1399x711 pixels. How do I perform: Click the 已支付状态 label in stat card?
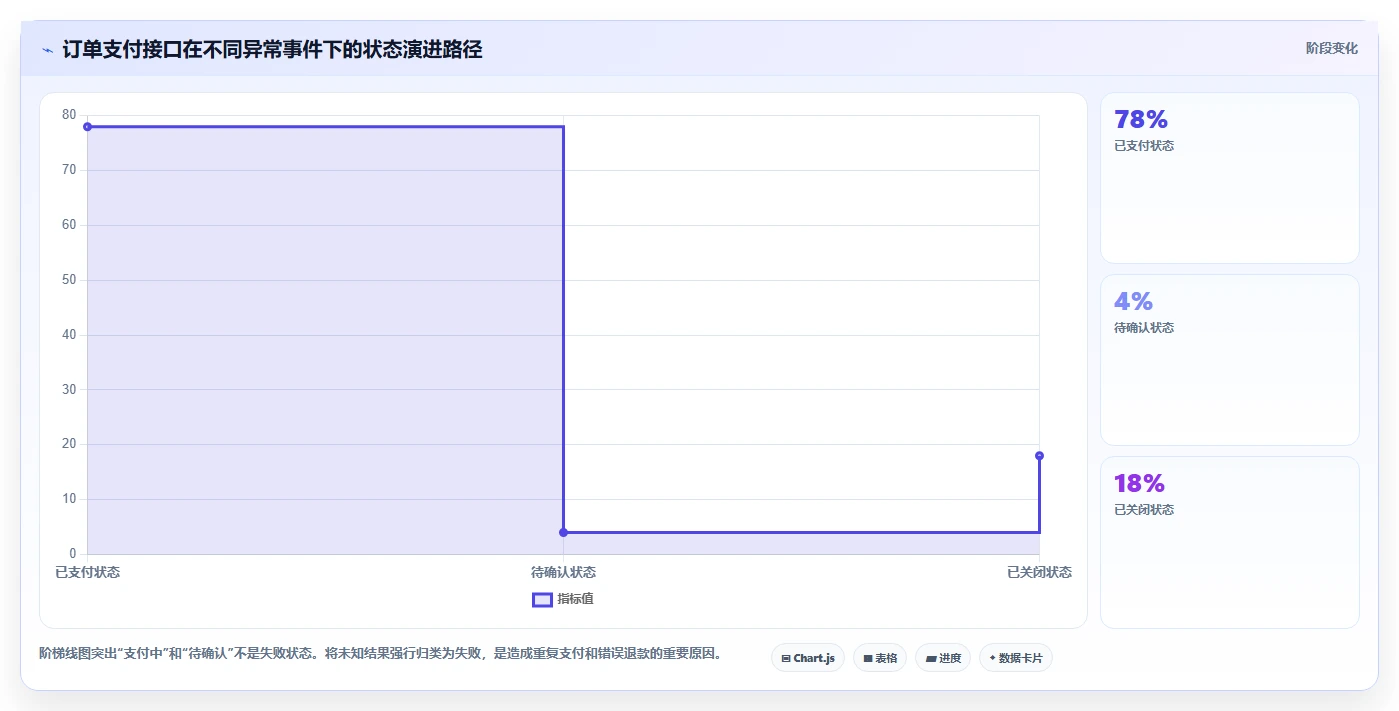click(1144, 146)
